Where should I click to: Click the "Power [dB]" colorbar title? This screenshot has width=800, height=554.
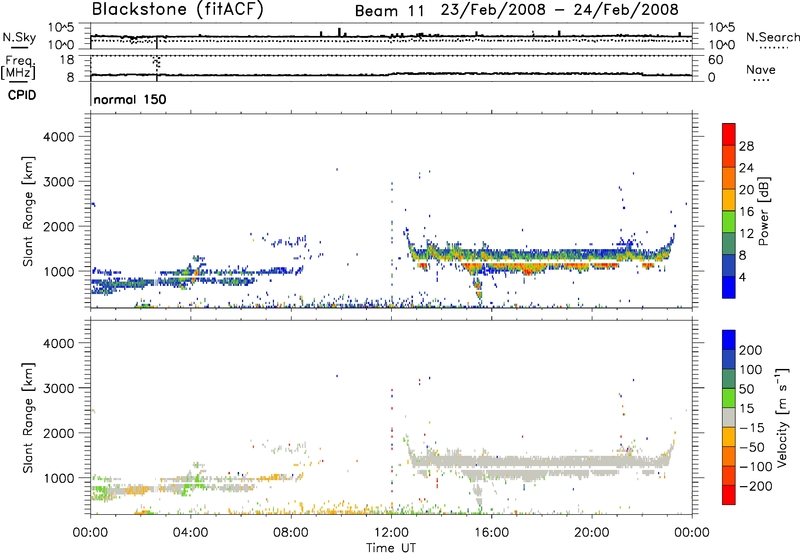pos(763,211)
